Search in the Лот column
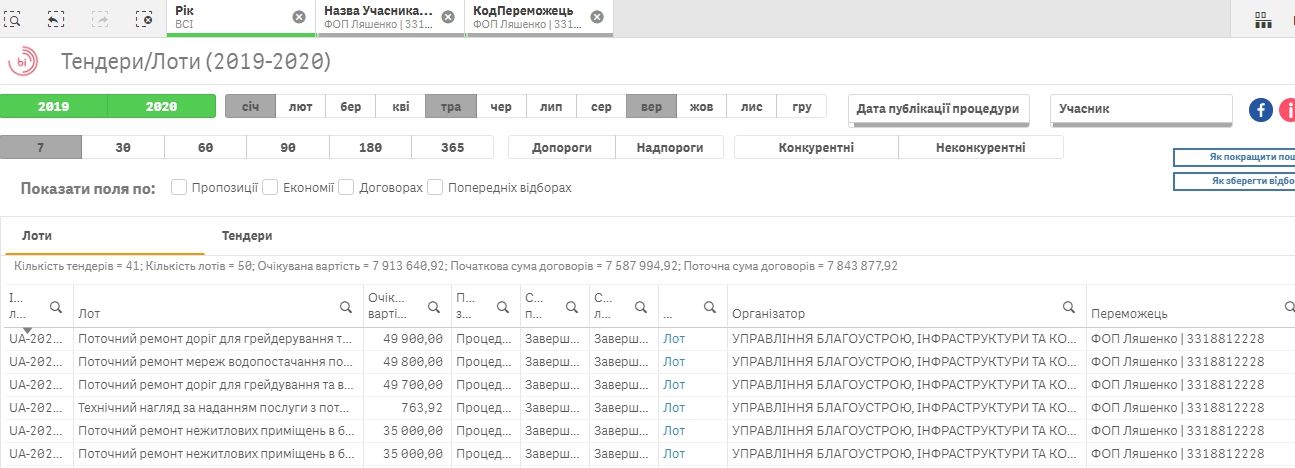This screenshot has height=468, width=1295. pyautogui.click(x=345, y=307)
